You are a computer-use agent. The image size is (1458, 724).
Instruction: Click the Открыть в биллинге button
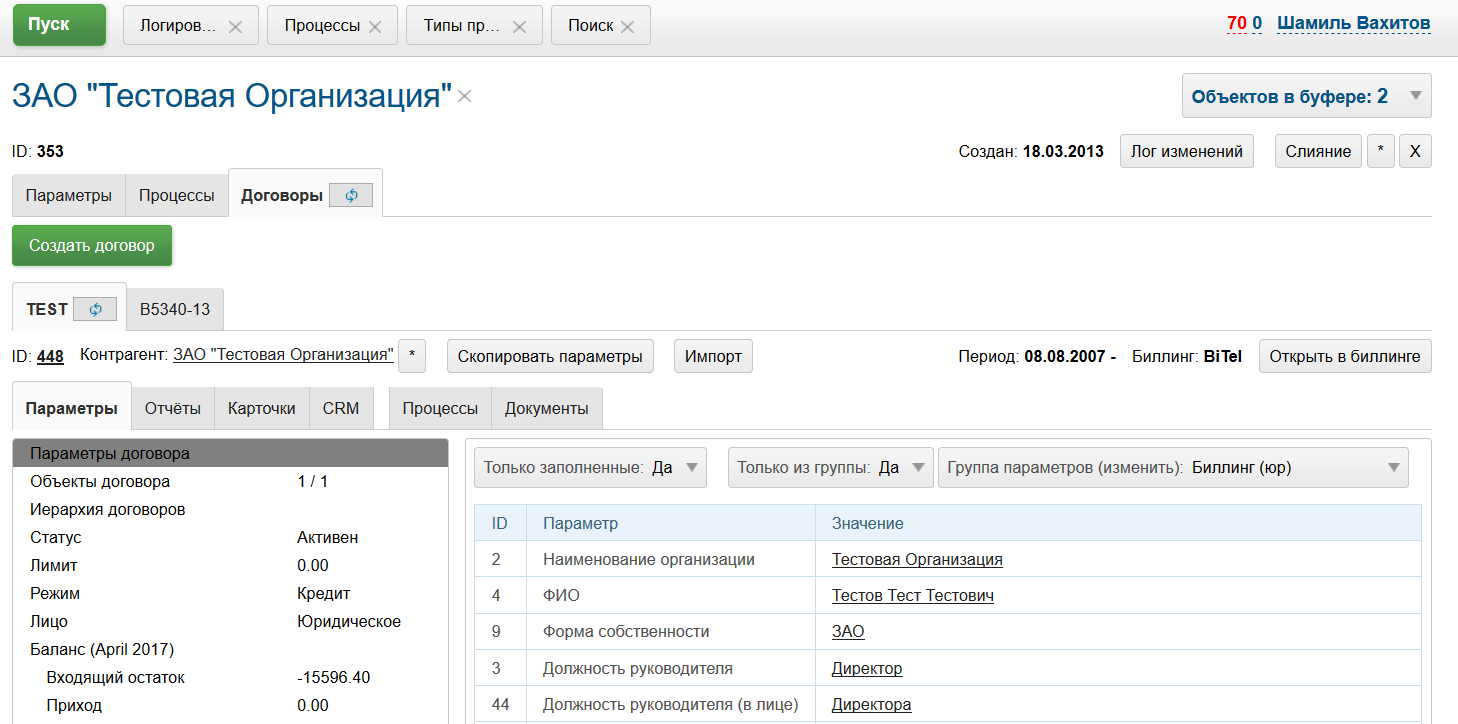click(1344, 357)
